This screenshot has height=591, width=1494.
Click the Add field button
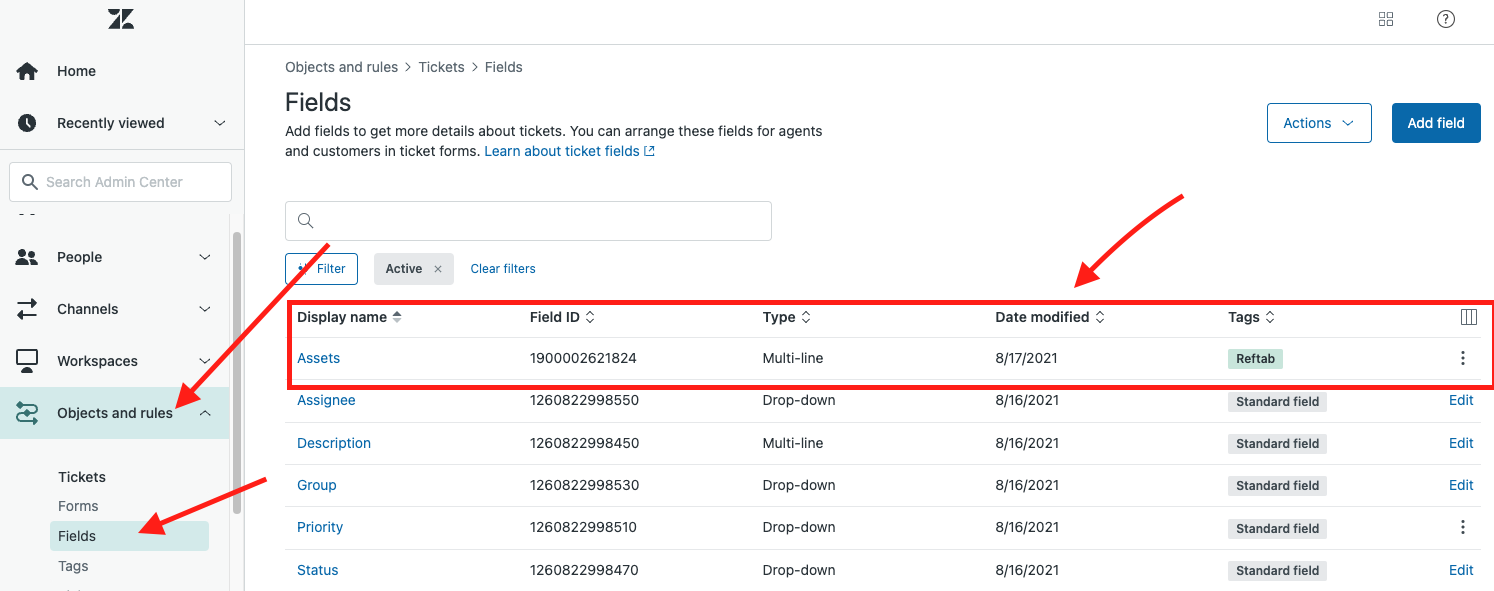click(x=1435, y=123)
